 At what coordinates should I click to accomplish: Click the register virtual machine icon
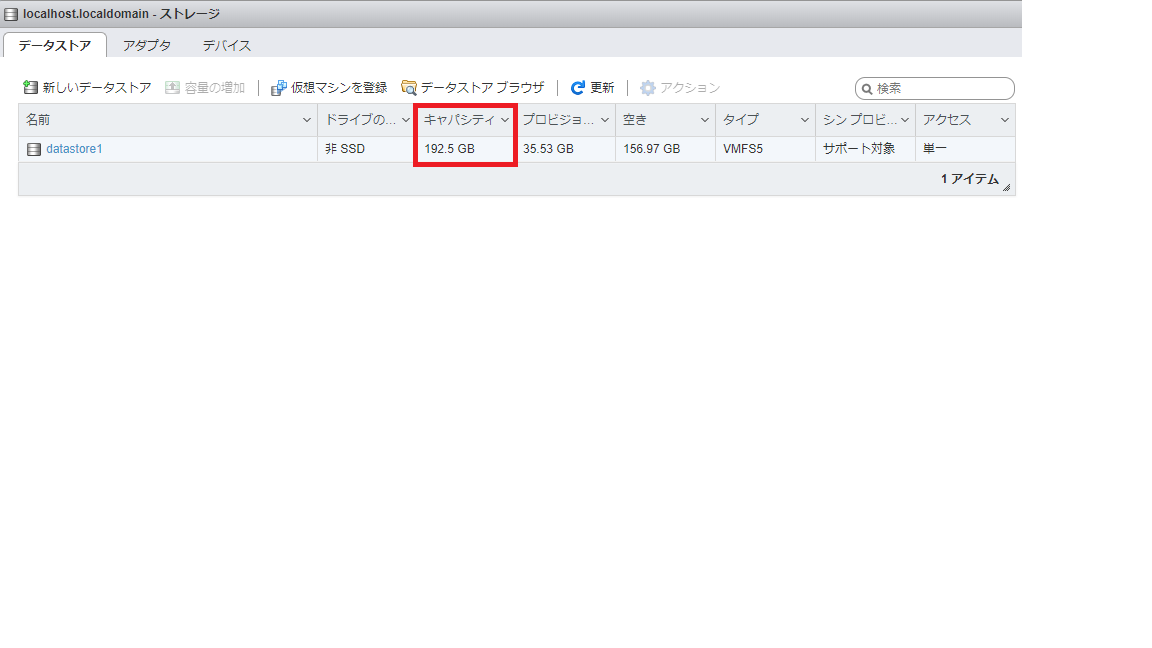tap(278, 88)
